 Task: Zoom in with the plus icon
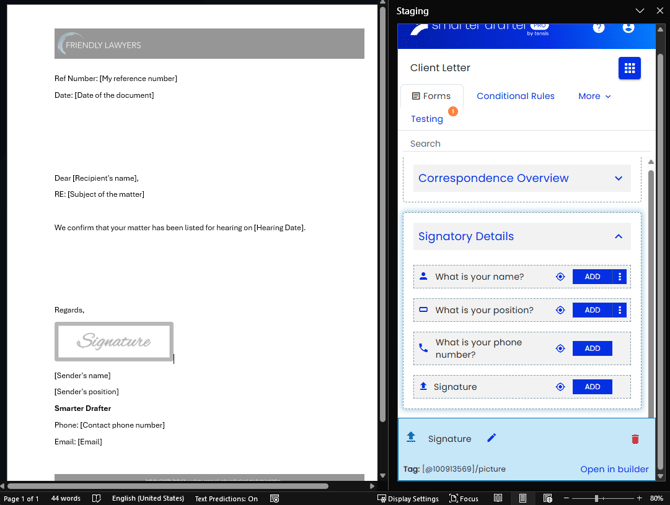point(639,498)
